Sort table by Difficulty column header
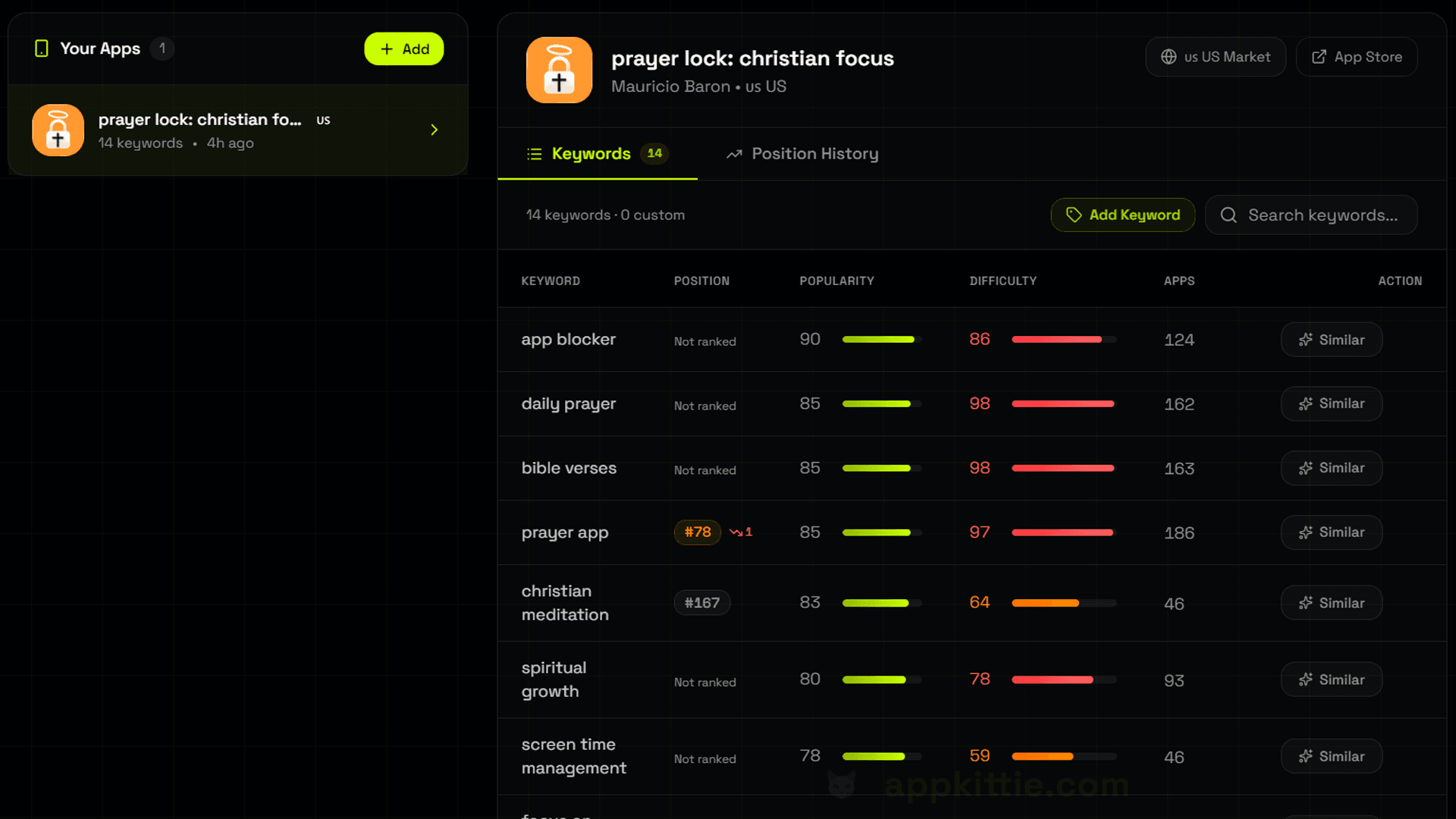1456x819 pixels. (x=1002, y=281)
